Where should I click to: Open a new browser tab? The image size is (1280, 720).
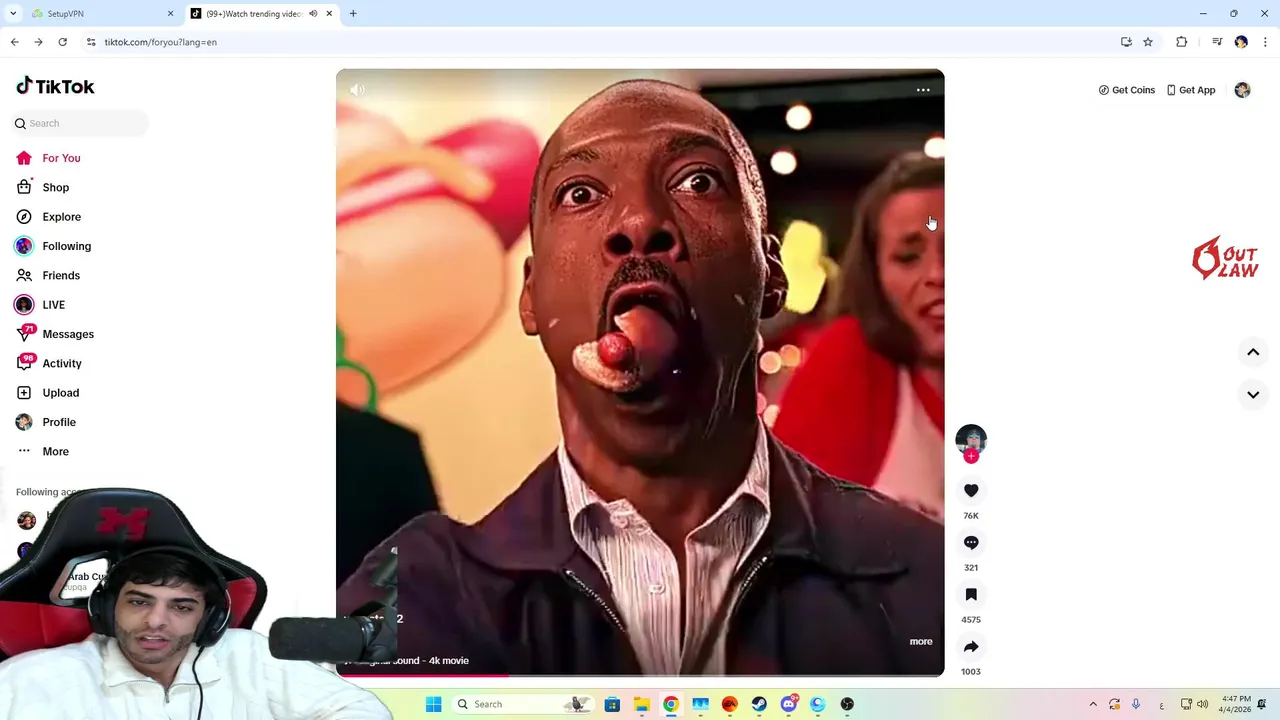353,14
